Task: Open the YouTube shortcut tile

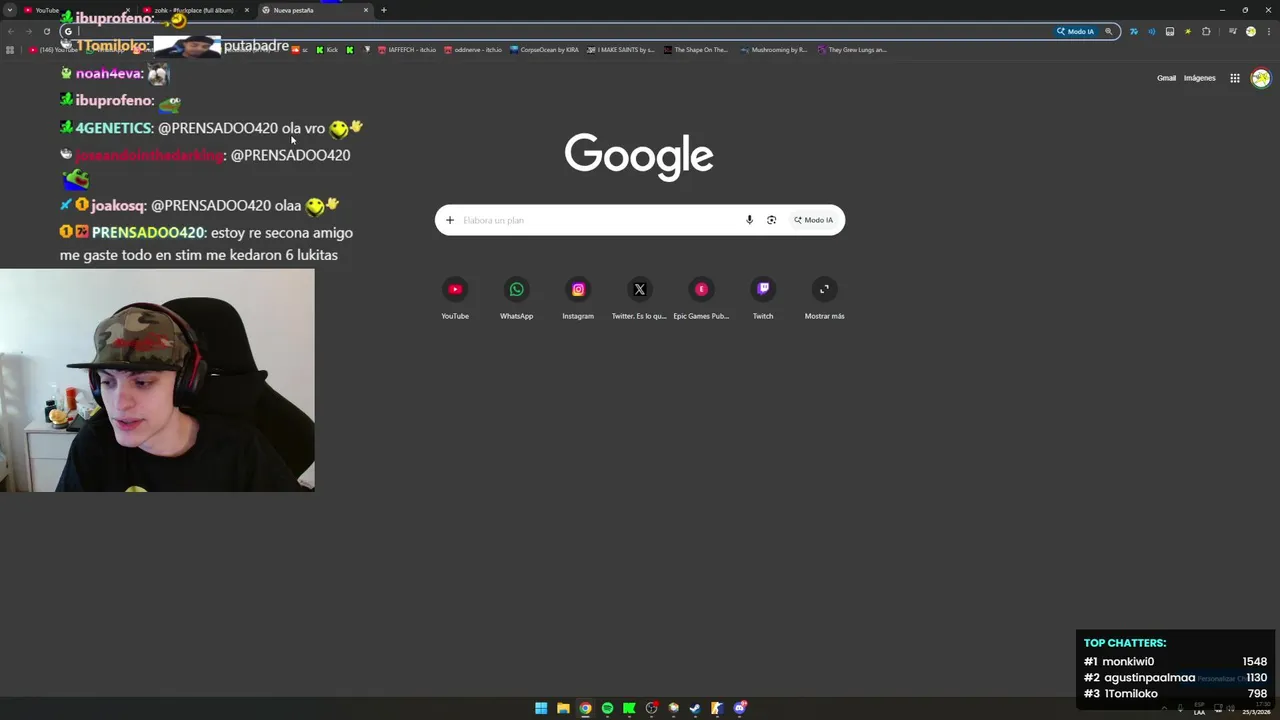Action: (455, 297)
